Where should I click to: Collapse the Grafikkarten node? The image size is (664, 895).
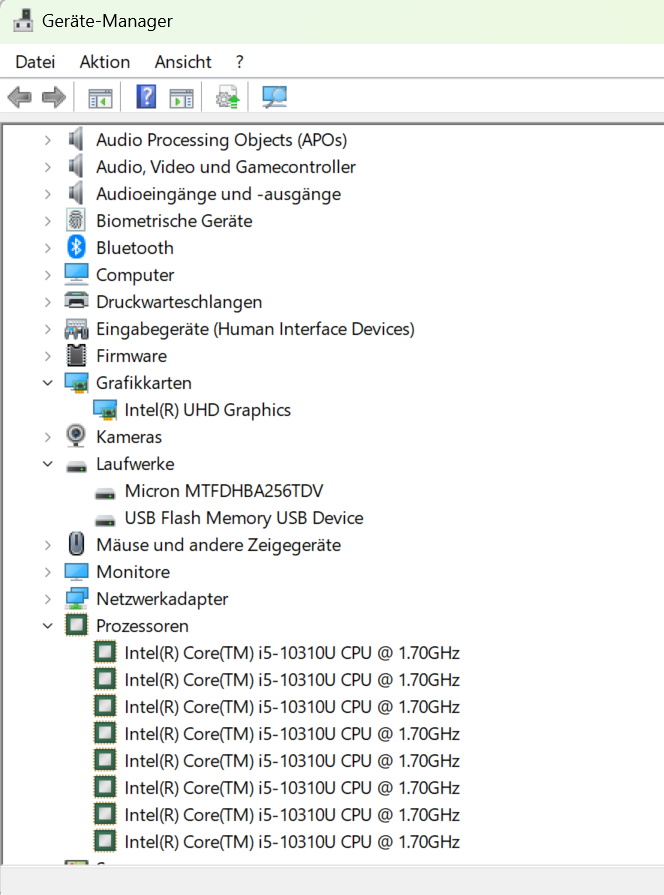[x=48, y=383]
